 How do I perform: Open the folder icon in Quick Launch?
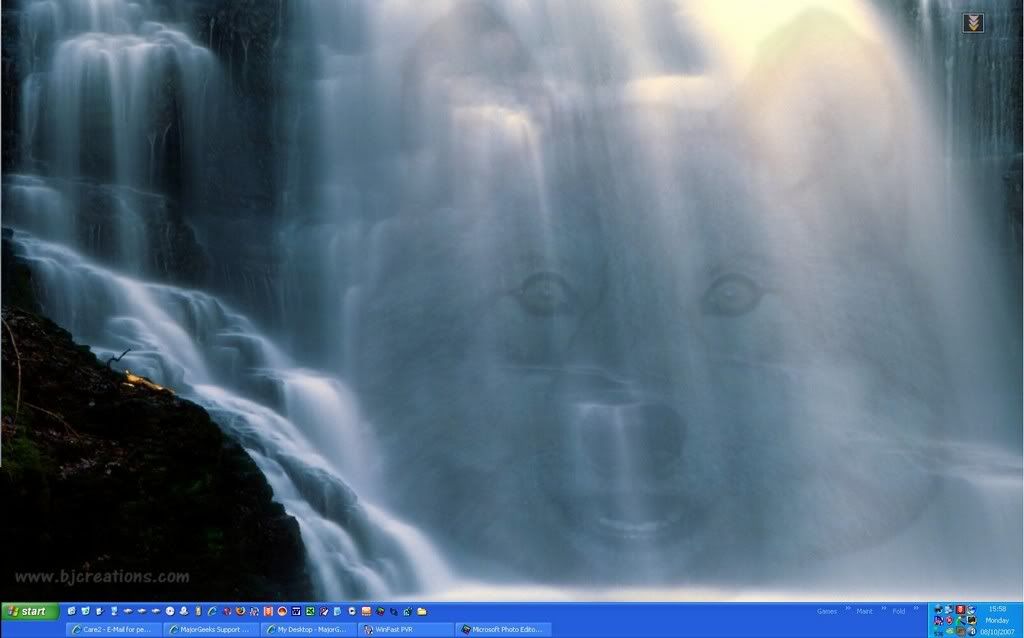click(422, 611)
